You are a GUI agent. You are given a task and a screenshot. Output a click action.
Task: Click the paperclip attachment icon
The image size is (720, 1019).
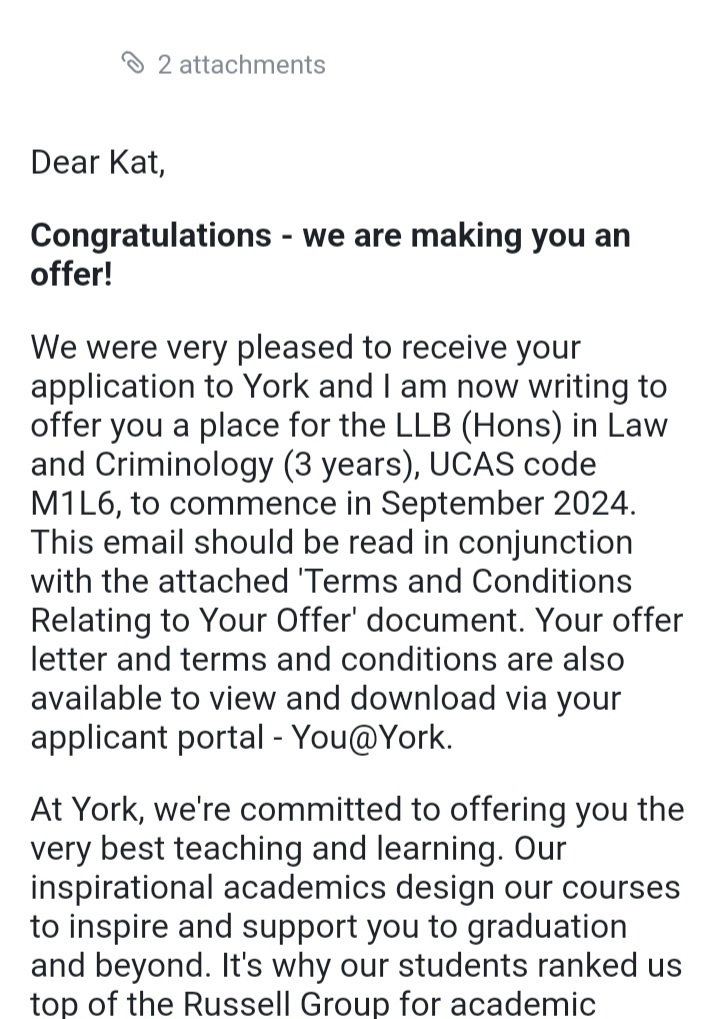(133, 64)
